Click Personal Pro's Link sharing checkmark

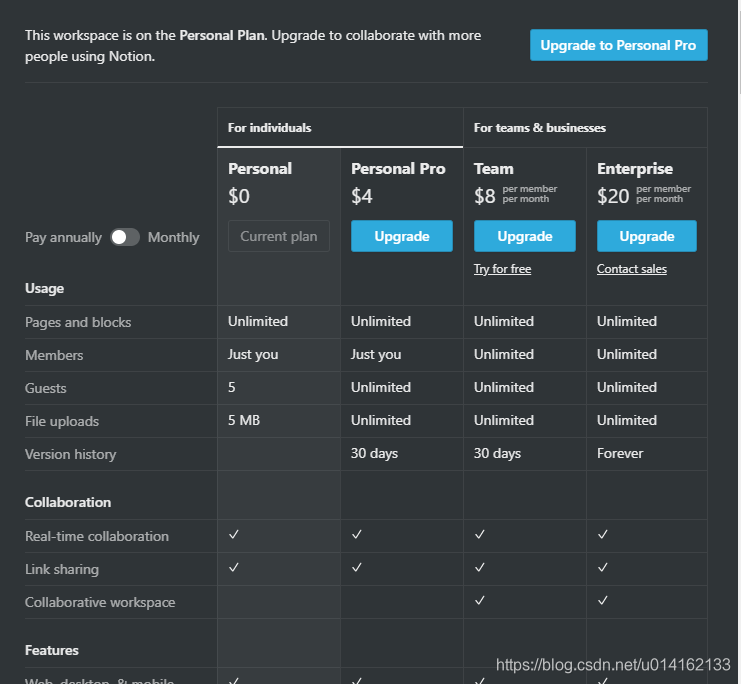(357, 567)
